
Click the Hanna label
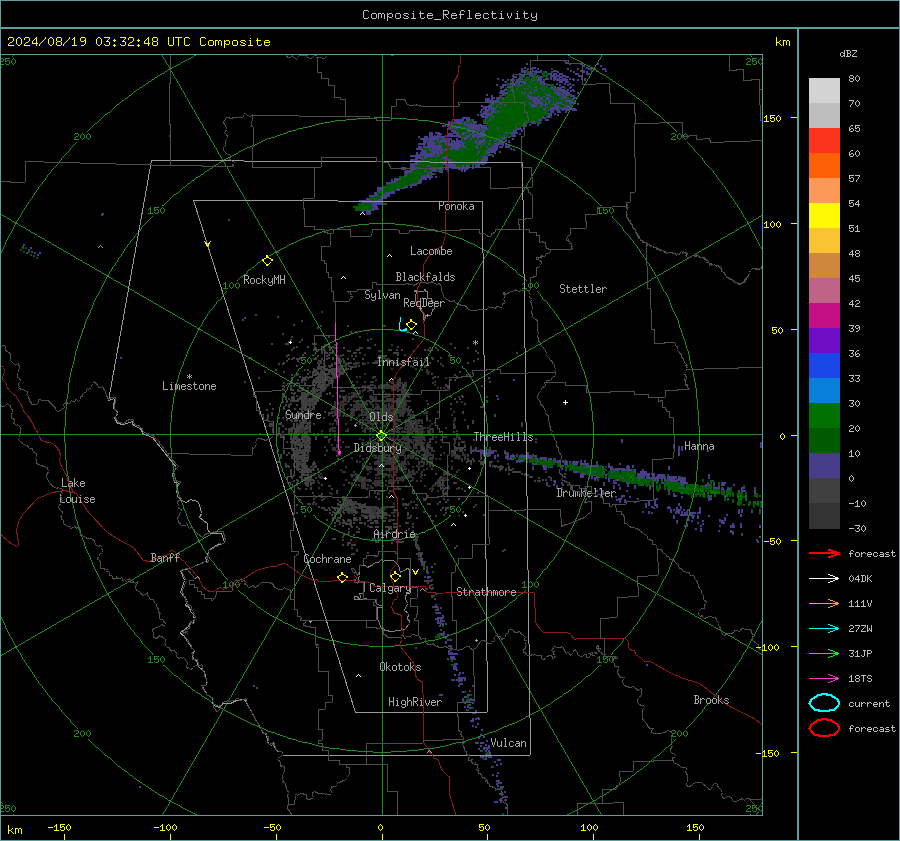point(699,446)
